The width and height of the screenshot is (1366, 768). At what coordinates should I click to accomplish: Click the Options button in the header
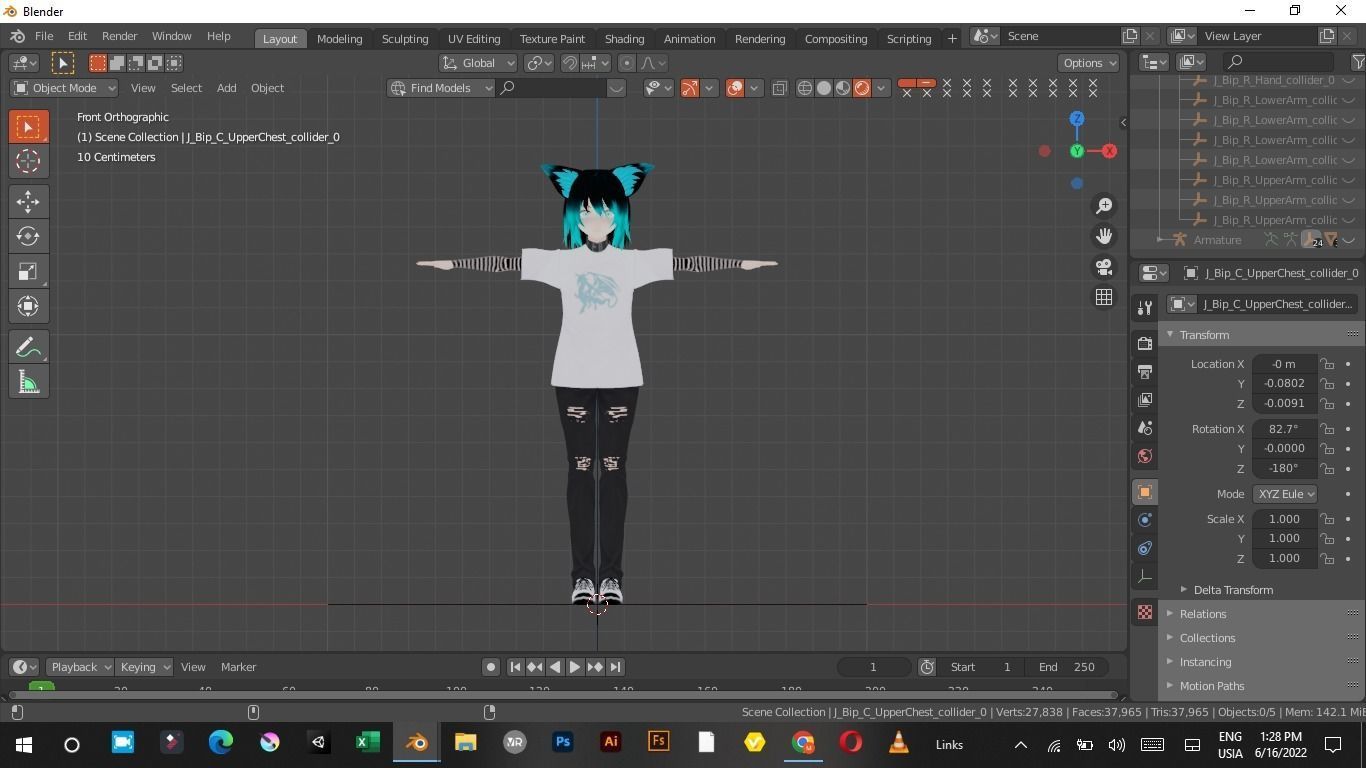1088,62
